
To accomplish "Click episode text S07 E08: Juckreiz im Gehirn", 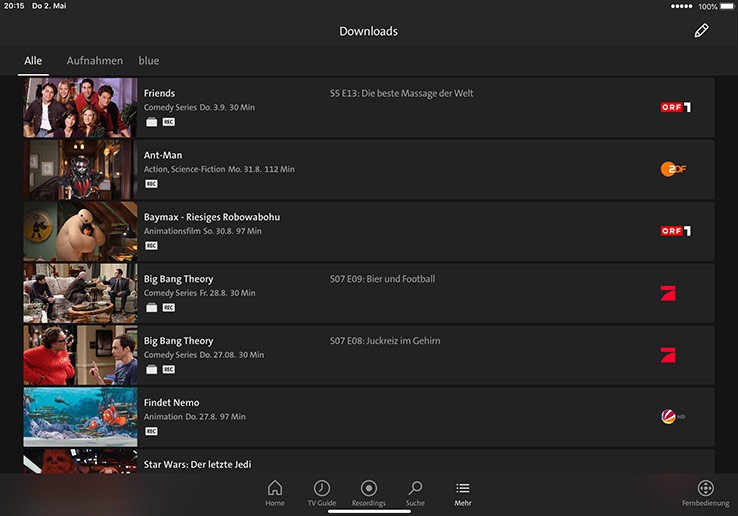I will pos(385,340).
